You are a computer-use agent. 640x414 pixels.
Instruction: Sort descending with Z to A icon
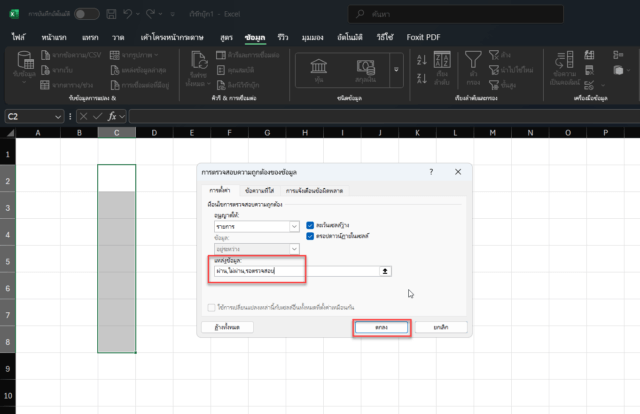pos(422,78)
